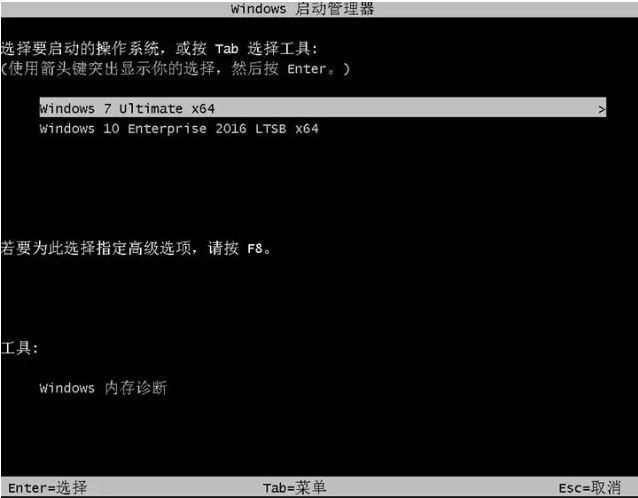The image size is (638, 498).
Task: Click the 请按 text before F8
Action: click(223, 248)
